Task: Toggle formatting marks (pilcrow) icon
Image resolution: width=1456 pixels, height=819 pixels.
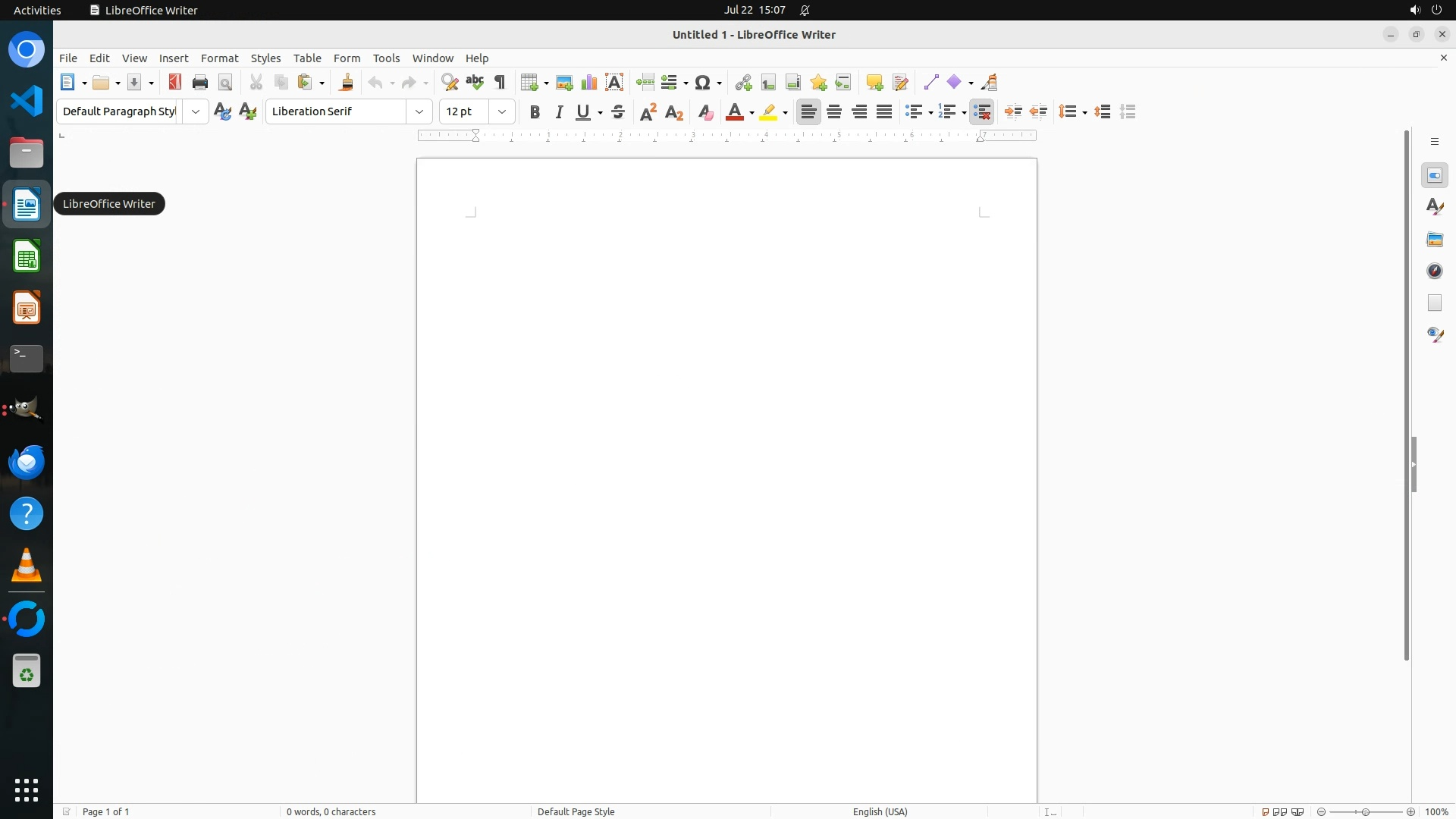Action: [x=500, y=83]
